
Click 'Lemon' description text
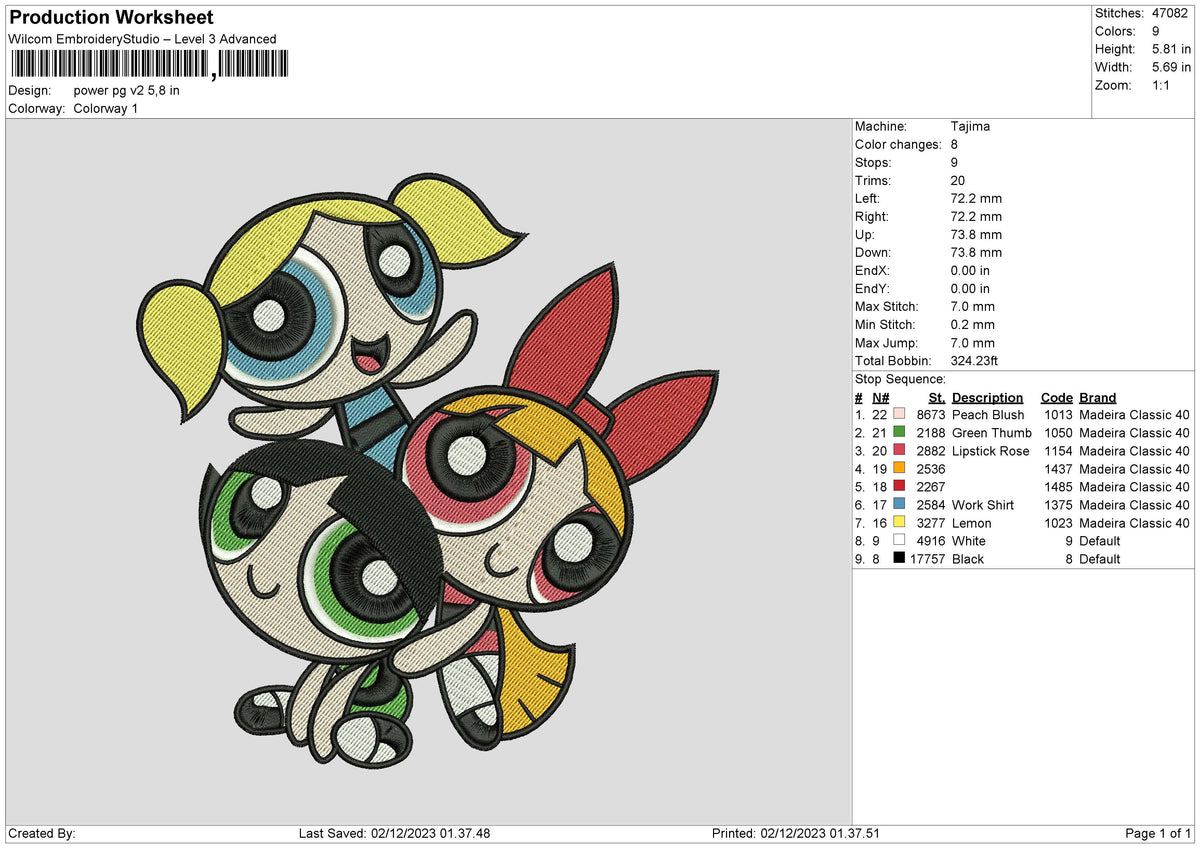pos(972,523)
